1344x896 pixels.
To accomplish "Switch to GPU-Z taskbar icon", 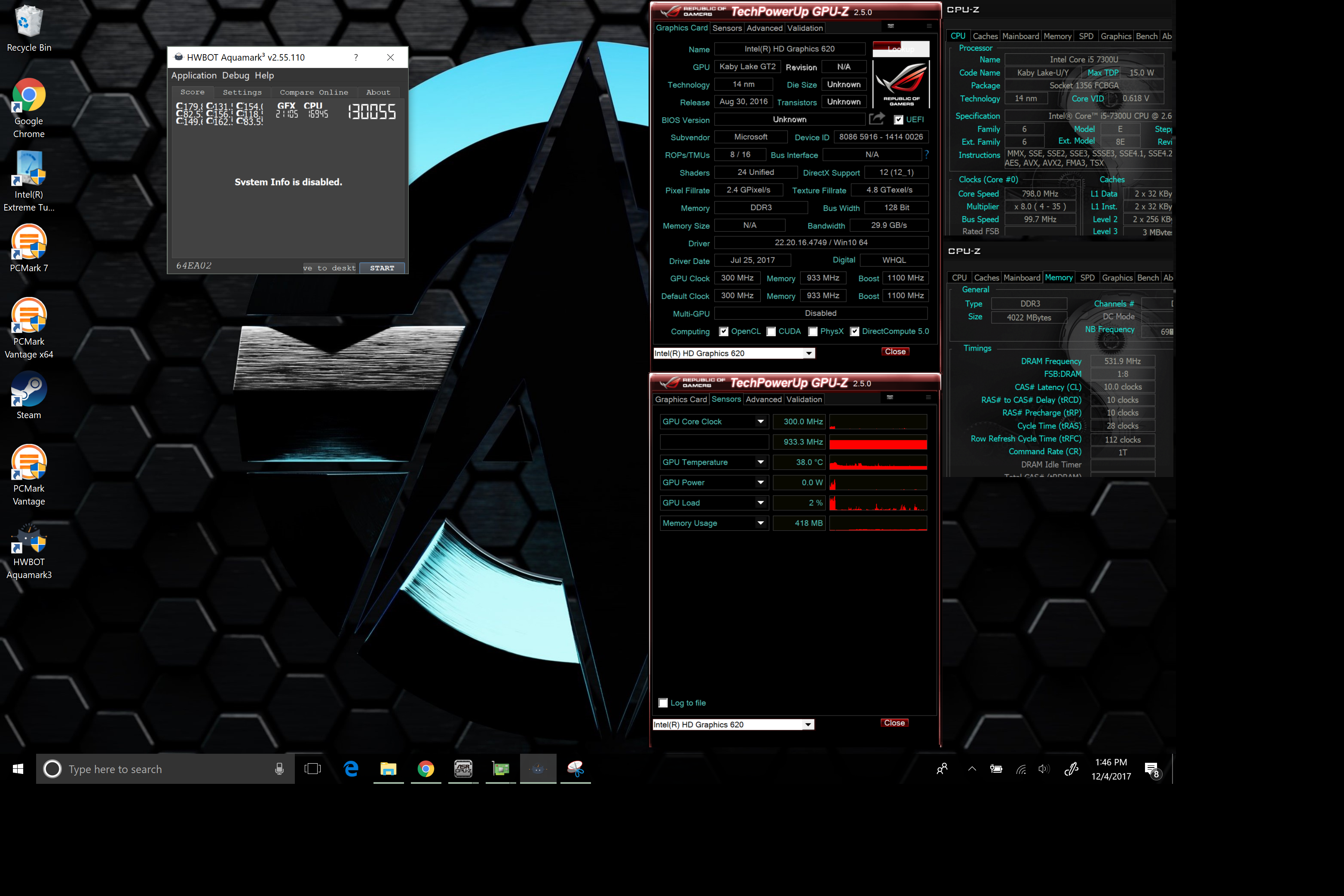I will pos(501,769).
